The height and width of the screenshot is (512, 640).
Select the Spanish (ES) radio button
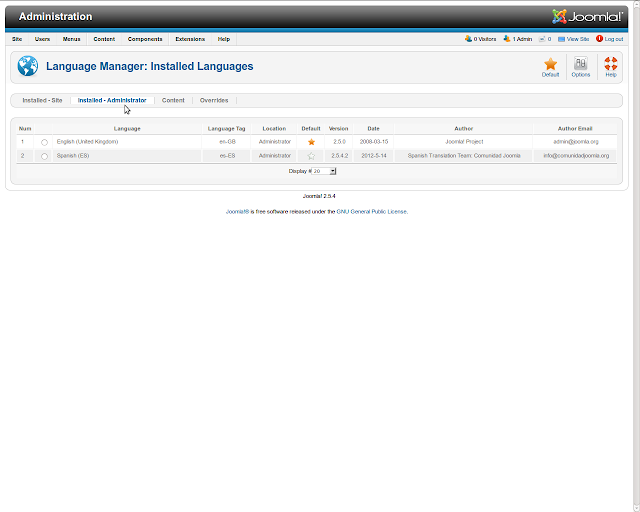tap(44, 156)
